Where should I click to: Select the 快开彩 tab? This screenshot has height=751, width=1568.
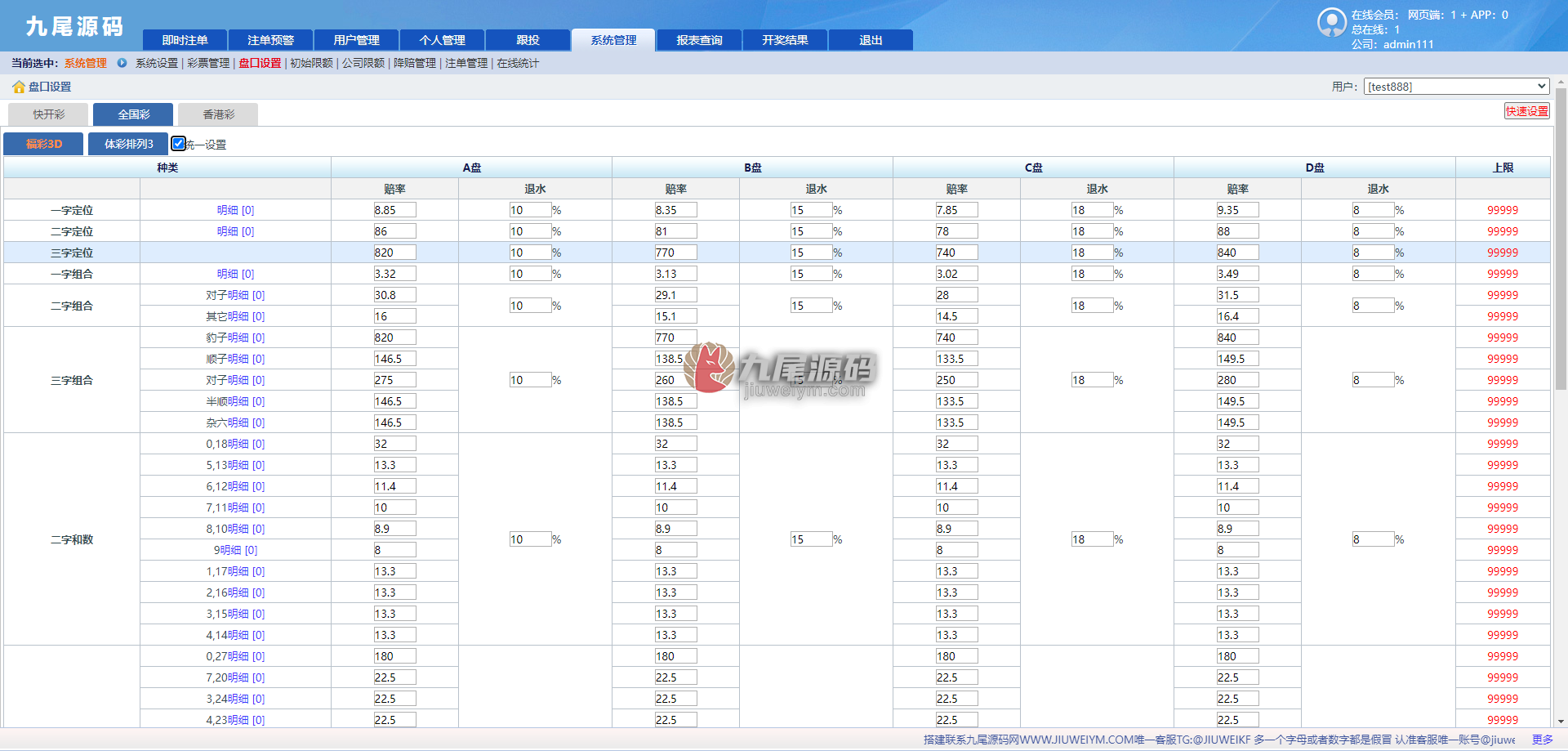(x=48, y=114)
